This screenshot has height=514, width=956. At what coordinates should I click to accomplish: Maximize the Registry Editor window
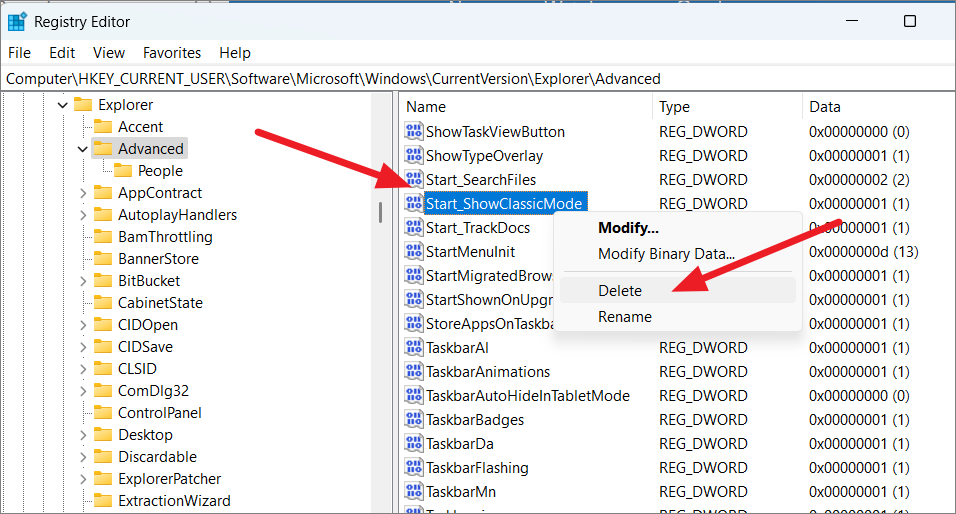(x=910, y=21)
